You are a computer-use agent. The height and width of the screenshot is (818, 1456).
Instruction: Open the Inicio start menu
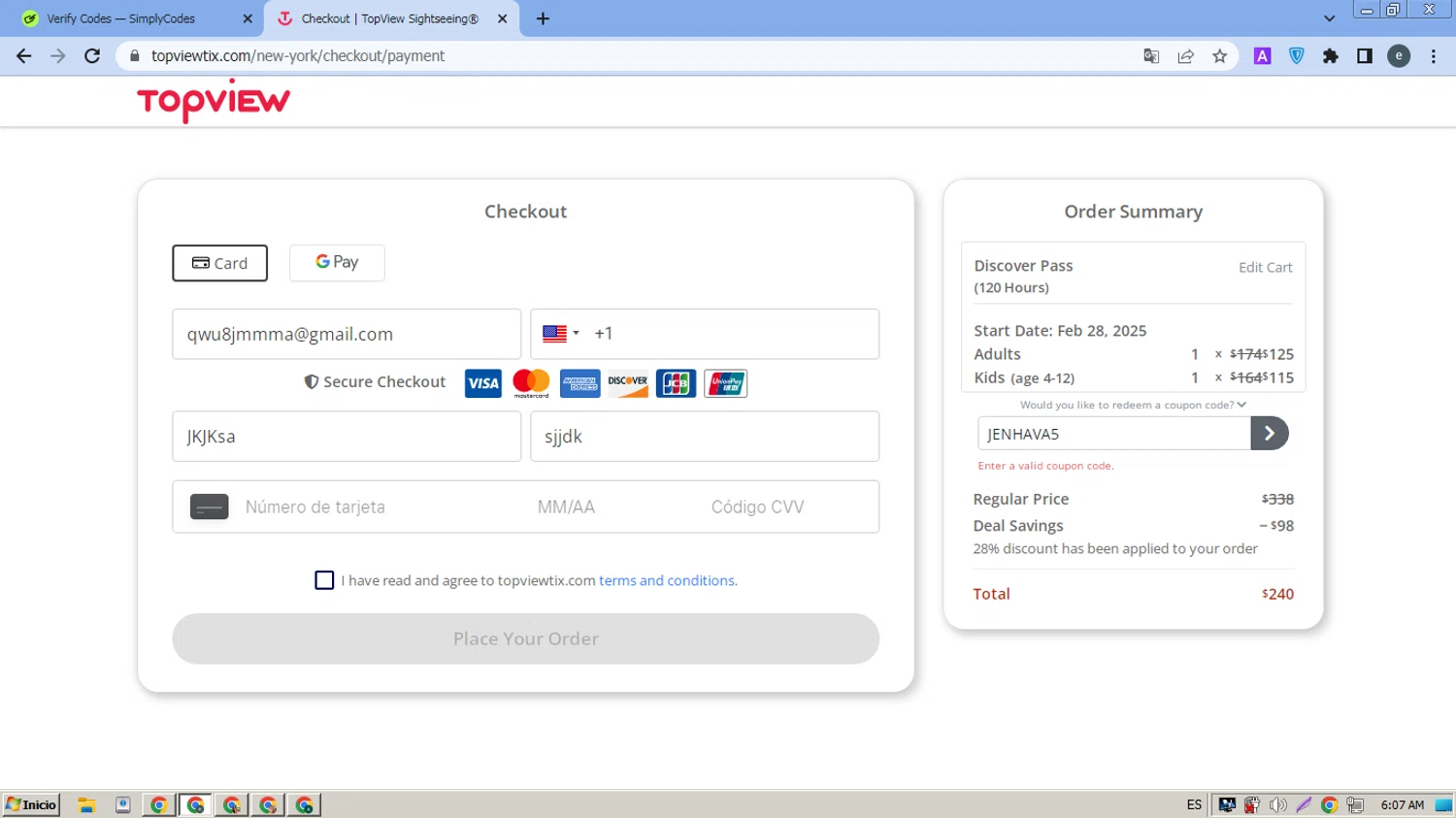click(x=31, y=804)
